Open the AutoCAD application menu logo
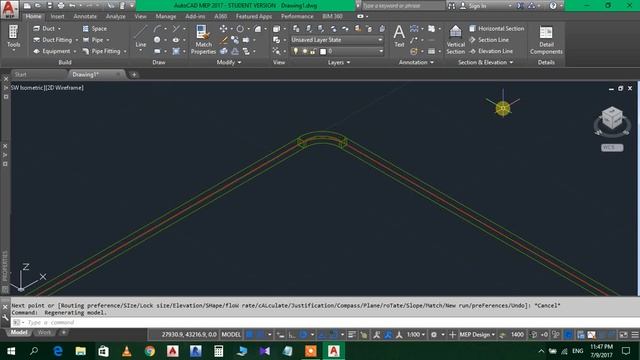The width and height of the screenshot is (640, 360). pos(9,9)
